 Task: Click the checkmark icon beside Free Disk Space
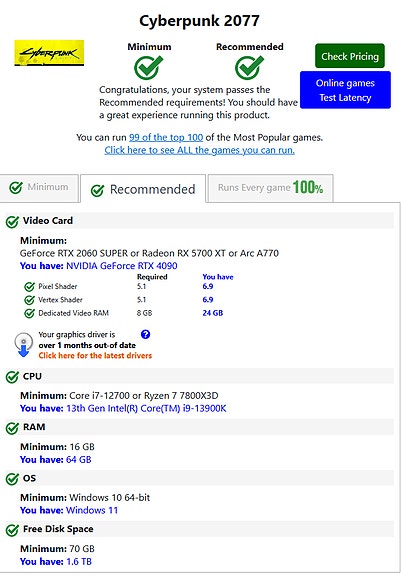click(12, 530)
